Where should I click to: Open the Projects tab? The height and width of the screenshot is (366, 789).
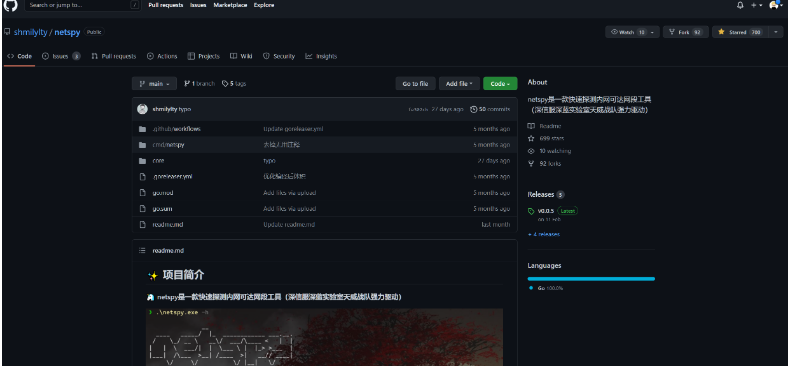(x=204, y=56)
